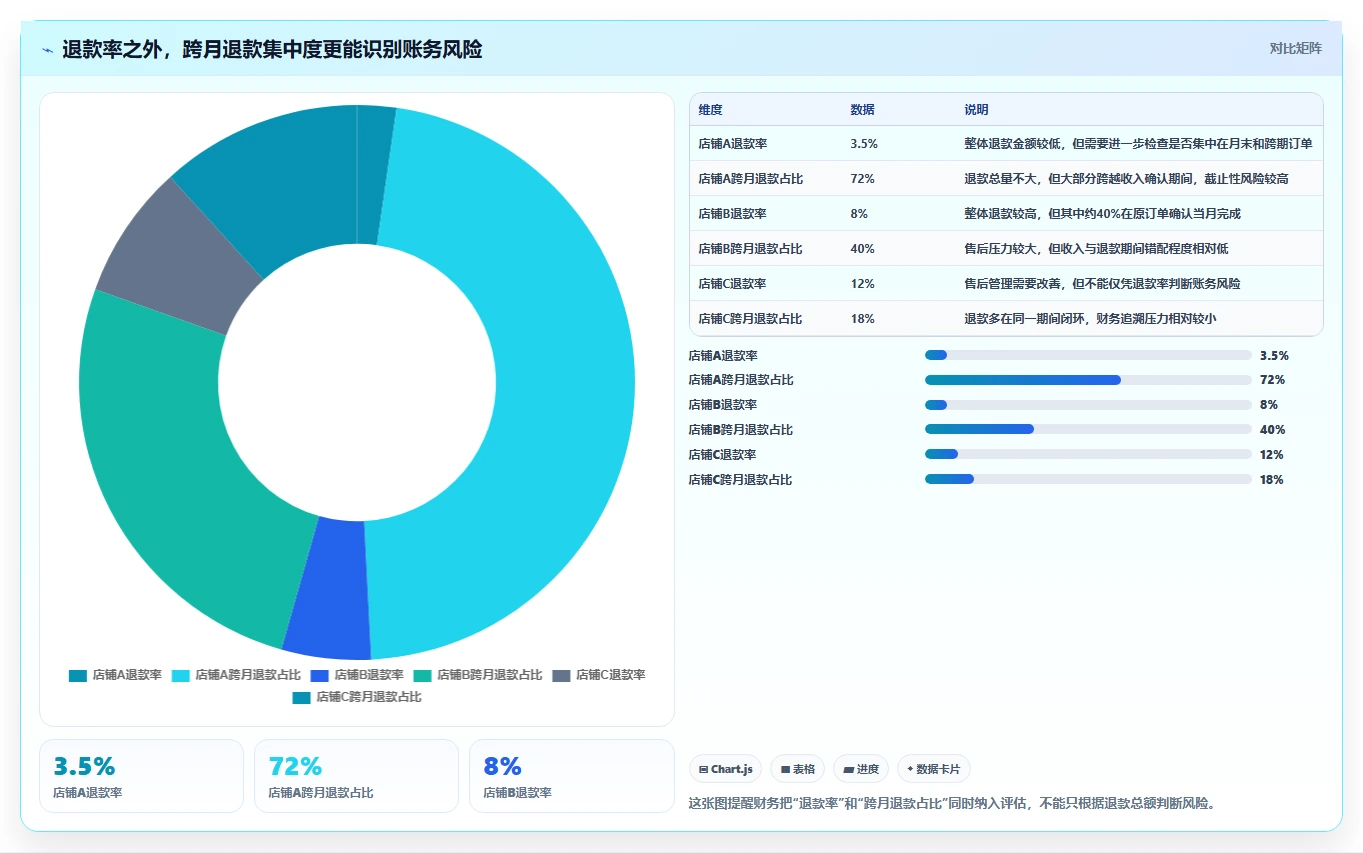Screen dimensions: 1363x853
Task: Click the footer summary sentence
Action: click(952, 803)
